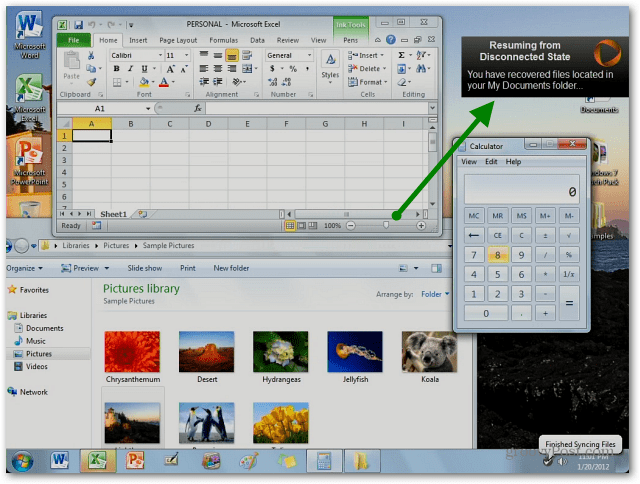
Task: Click the square root button in Calculator
Action: click(569, 235)
